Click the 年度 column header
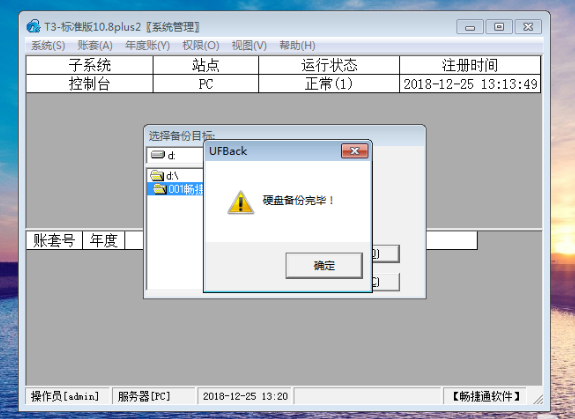 [104, 240]
